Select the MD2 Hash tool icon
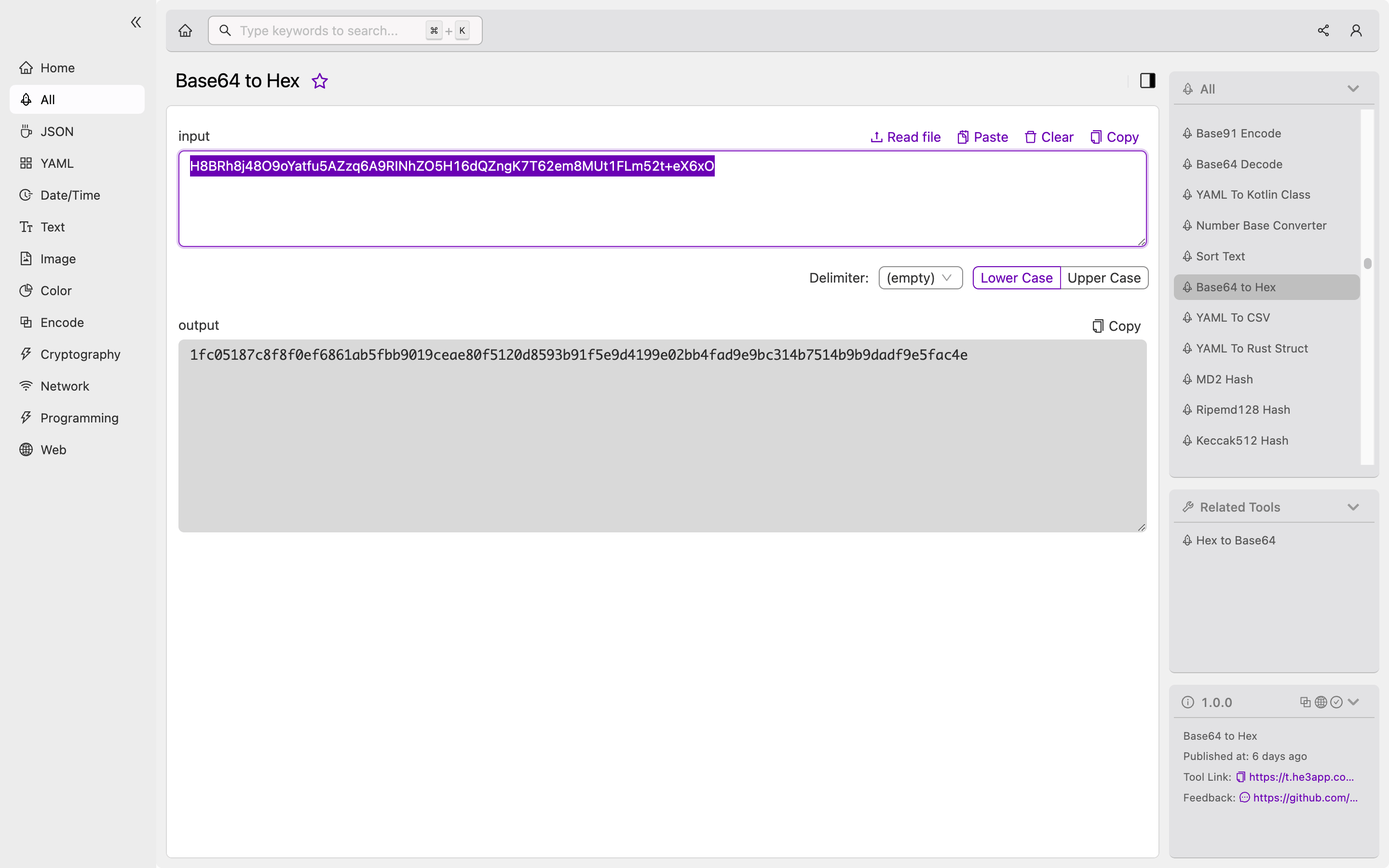The image size is (1389, 868). 1187,378
